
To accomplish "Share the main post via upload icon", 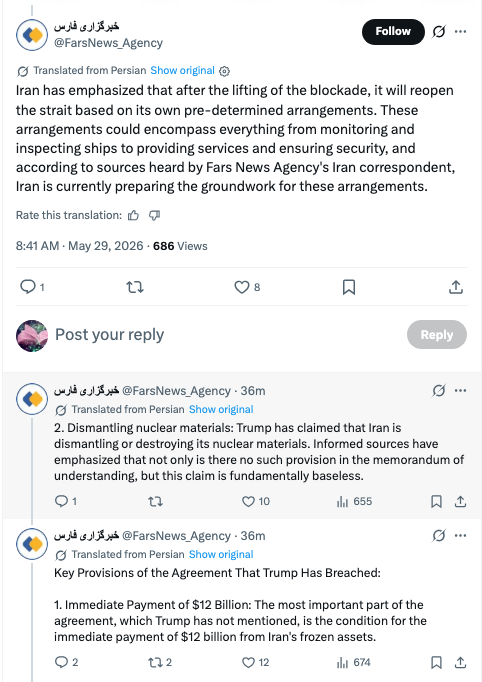I will tap(455, 287).
